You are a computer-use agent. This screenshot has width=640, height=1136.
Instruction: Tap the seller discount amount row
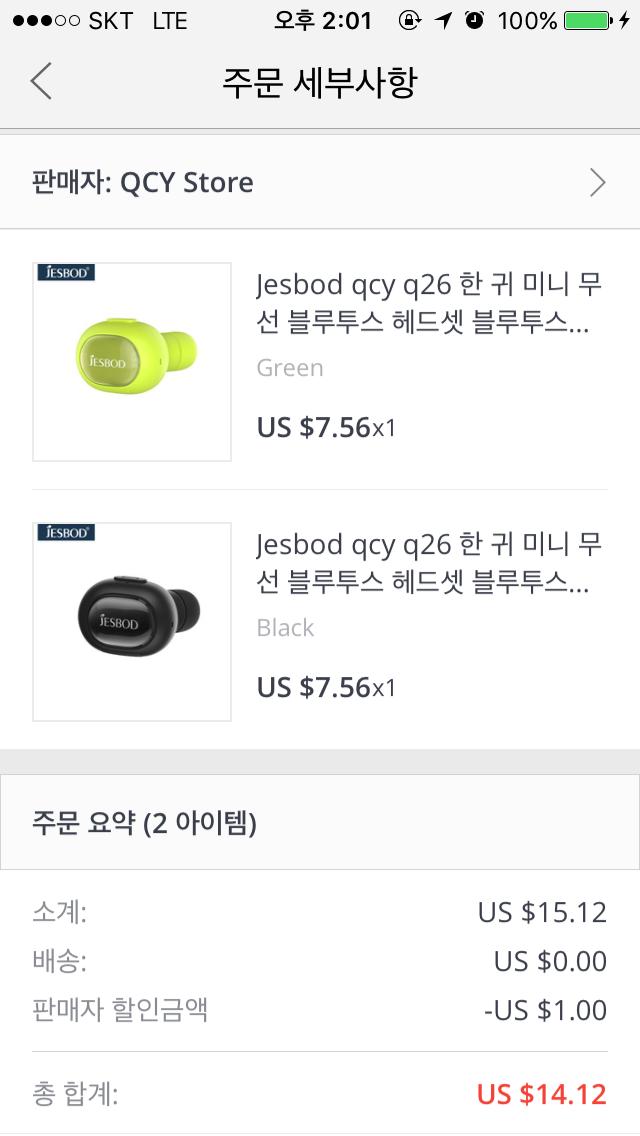click(x=320, y=1010)
